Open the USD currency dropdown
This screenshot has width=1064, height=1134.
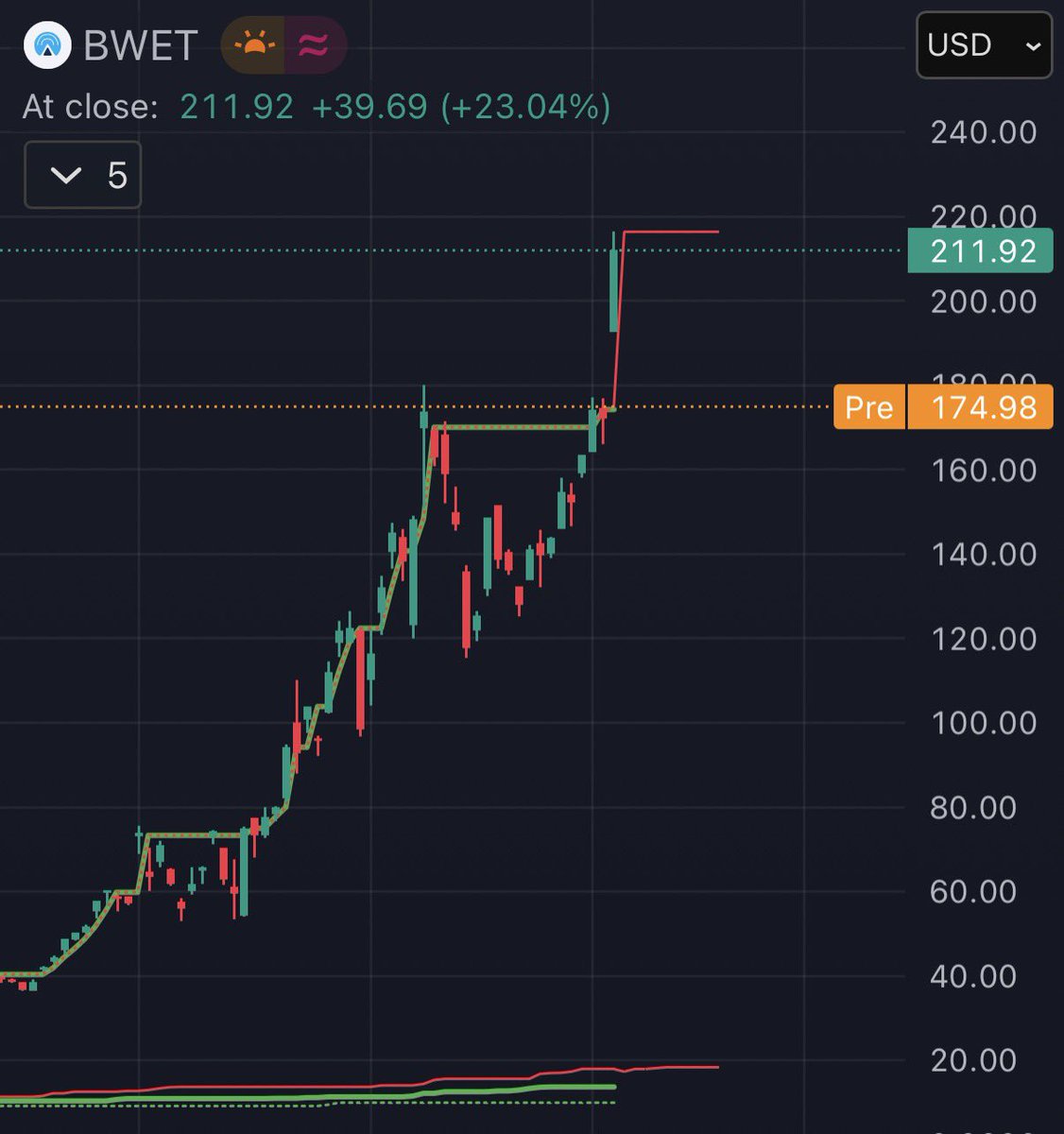coord(984,44)
